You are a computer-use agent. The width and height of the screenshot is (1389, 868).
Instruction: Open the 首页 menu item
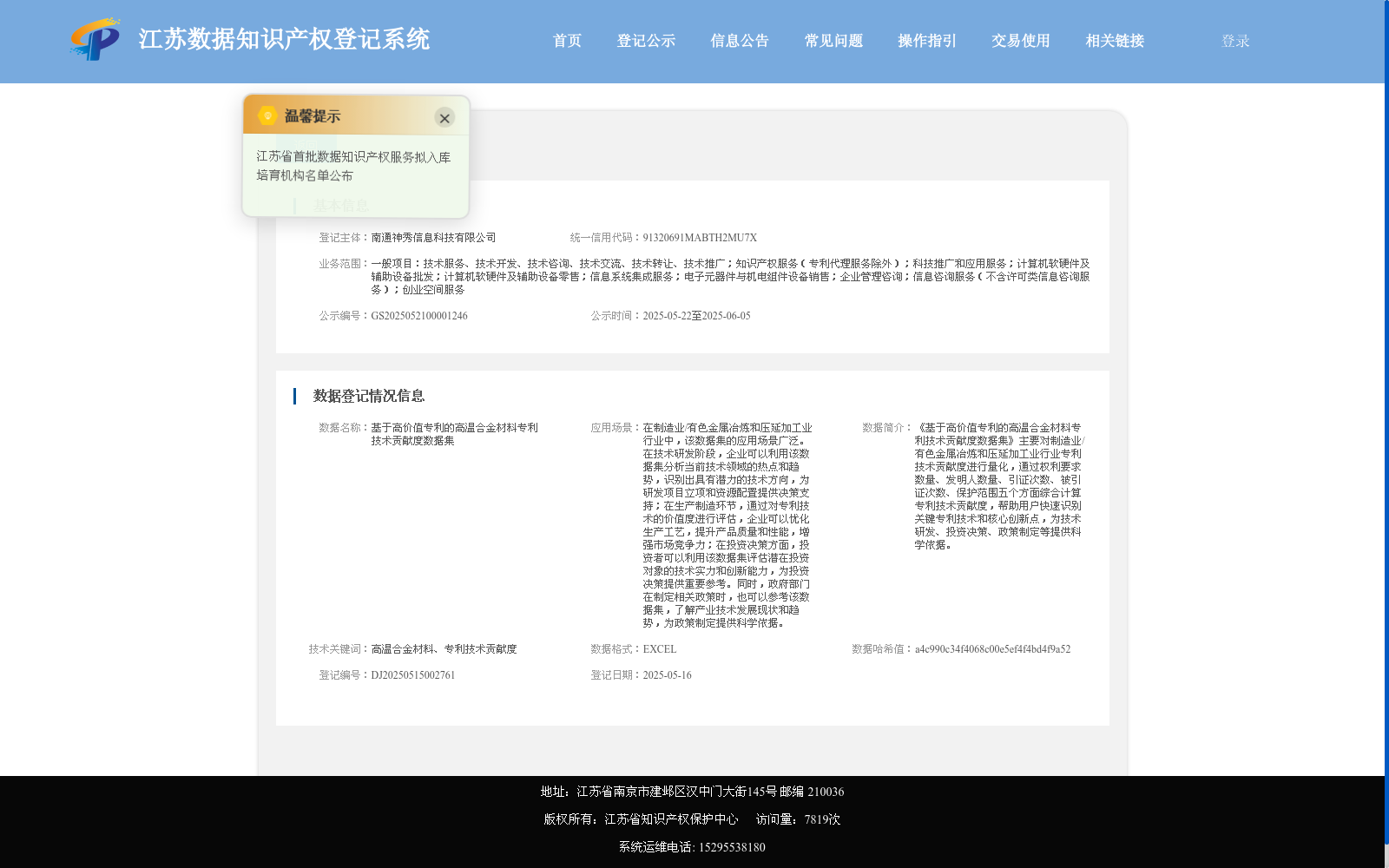567,41
